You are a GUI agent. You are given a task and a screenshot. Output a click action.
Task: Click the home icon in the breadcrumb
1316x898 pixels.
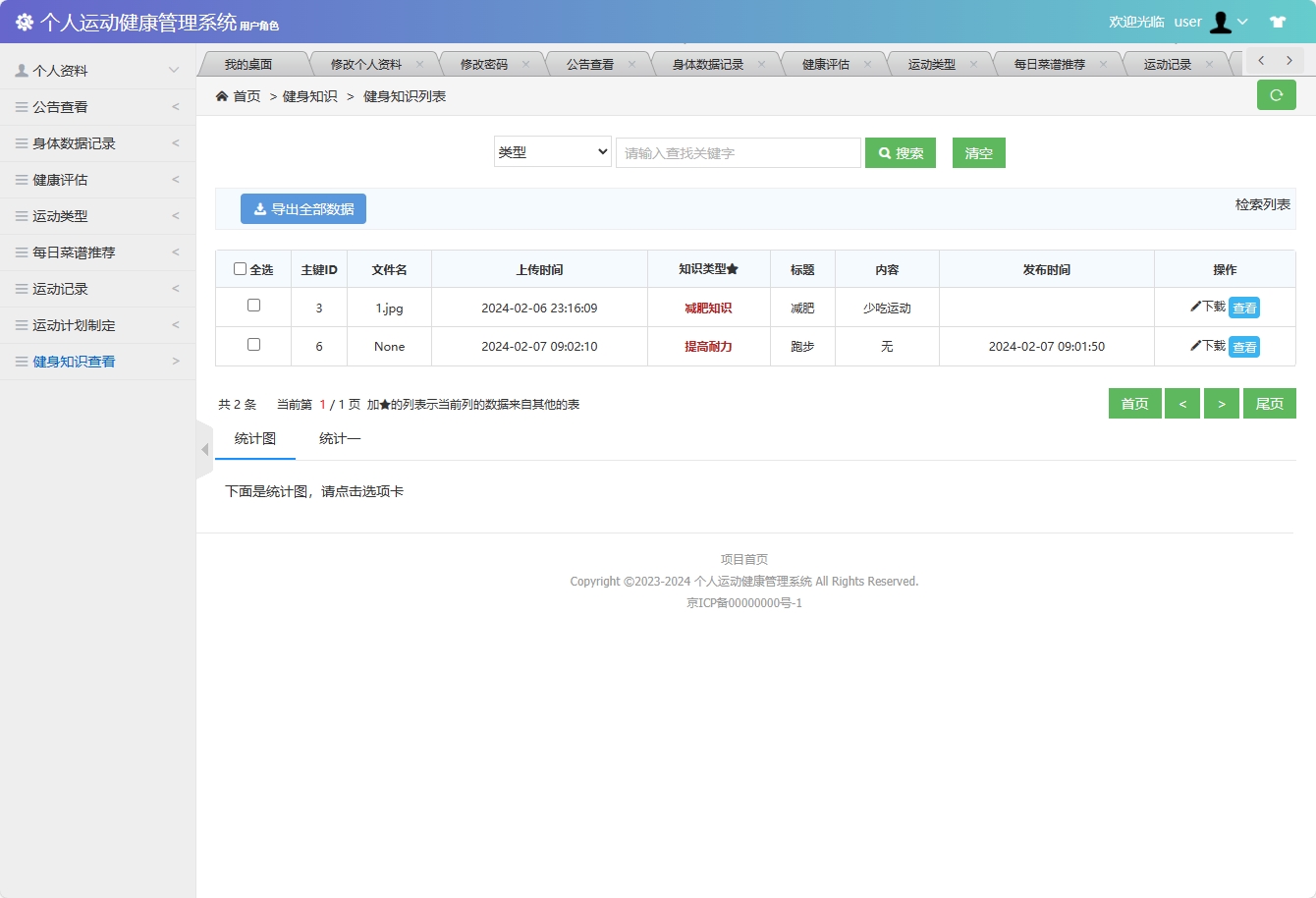pyautogui.click(x=224, y=96)
